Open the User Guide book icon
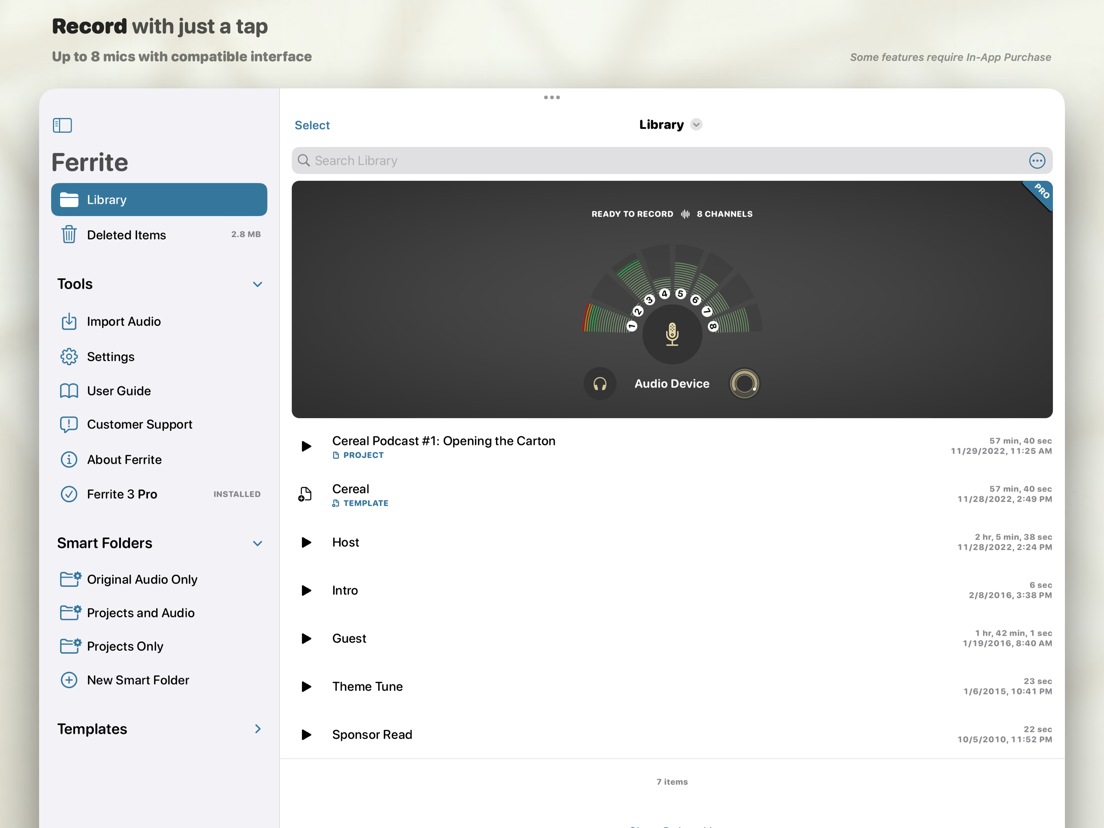Image resolution: width=1104 pixels, height=828 pixels. pos(69,391)
